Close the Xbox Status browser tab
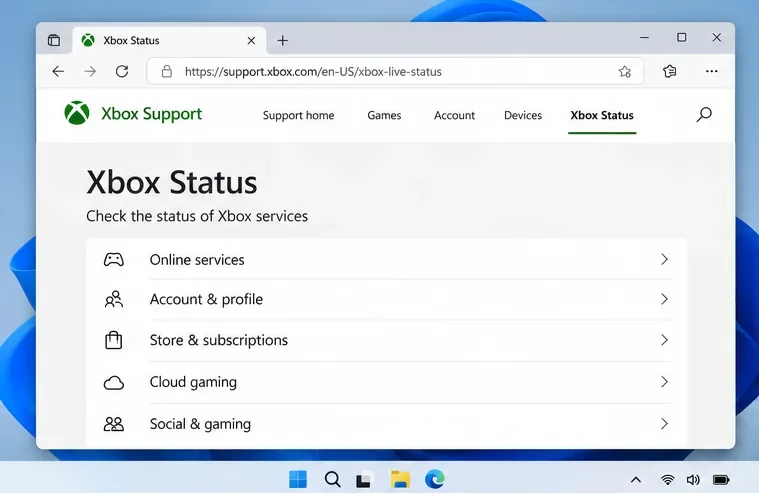759x494 pixels. click(x=251, y=41)
